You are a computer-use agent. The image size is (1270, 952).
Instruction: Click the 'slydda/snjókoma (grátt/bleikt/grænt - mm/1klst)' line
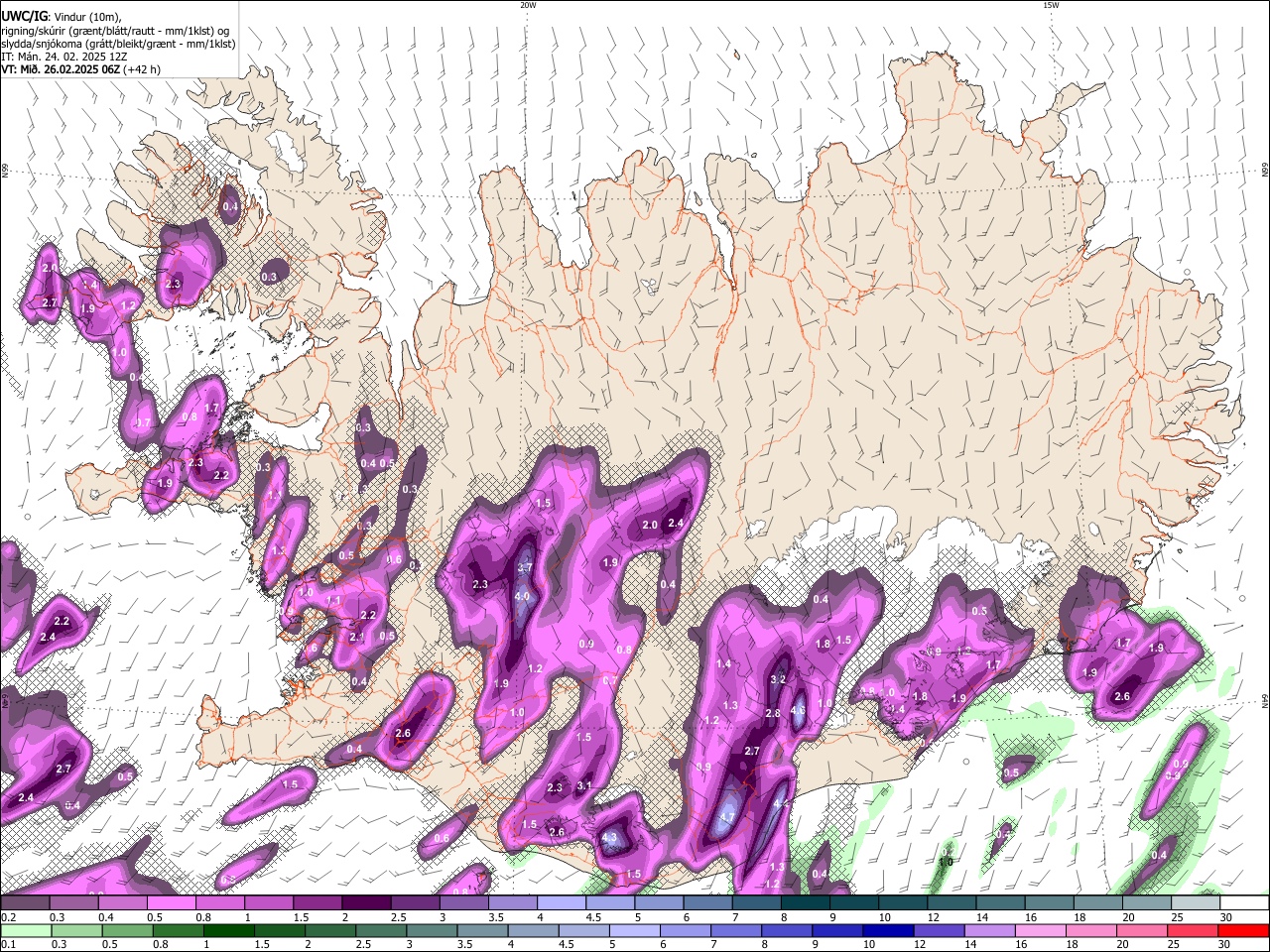[118, 44]
